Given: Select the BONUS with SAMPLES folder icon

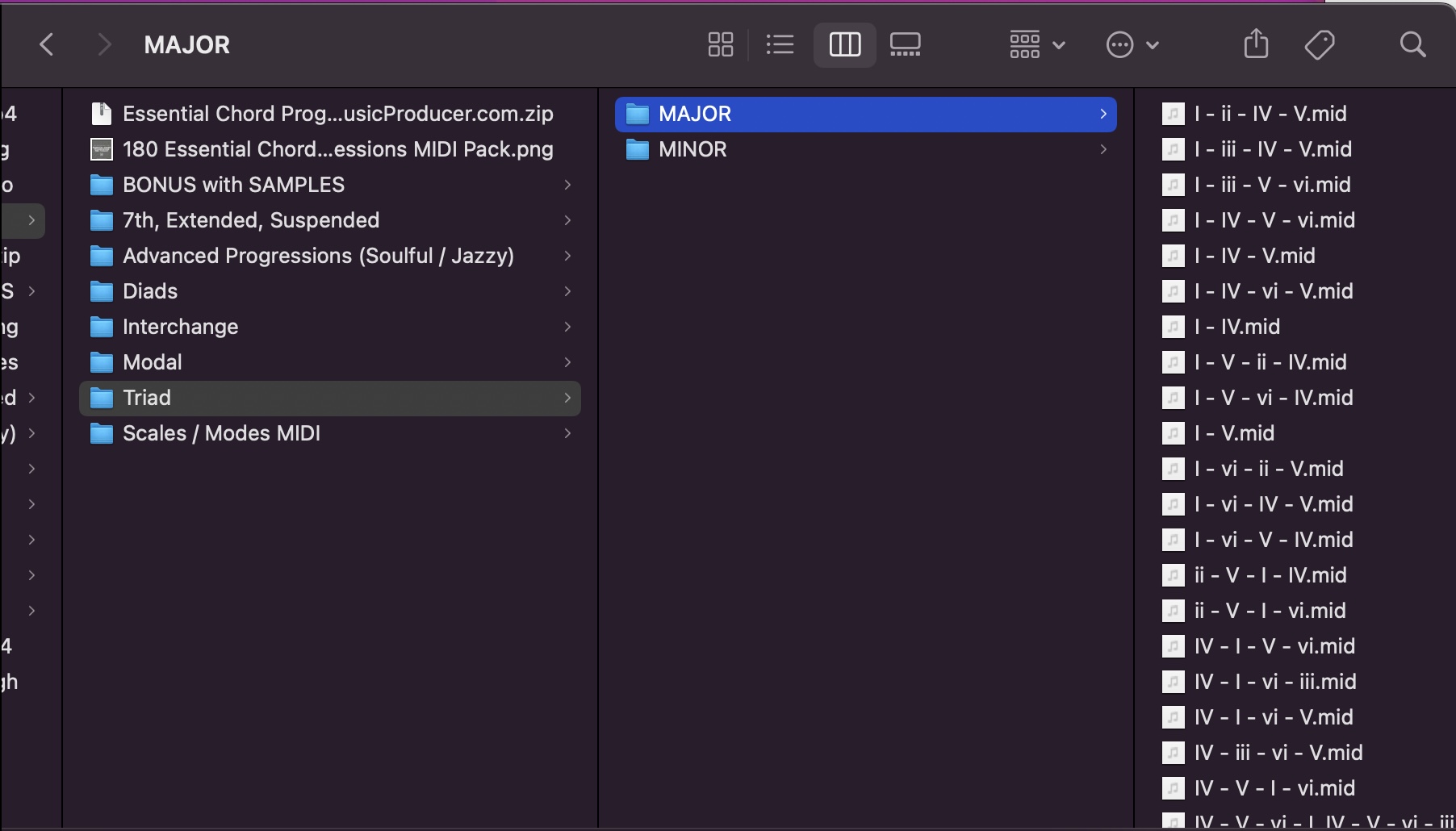Looking at the screenshot, I should click(102, 185).
